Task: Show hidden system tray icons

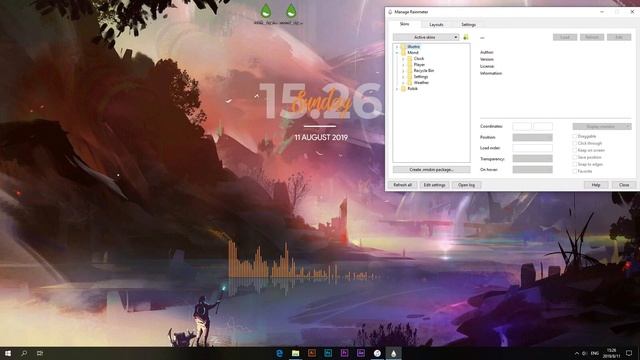Action: [577, 353]
